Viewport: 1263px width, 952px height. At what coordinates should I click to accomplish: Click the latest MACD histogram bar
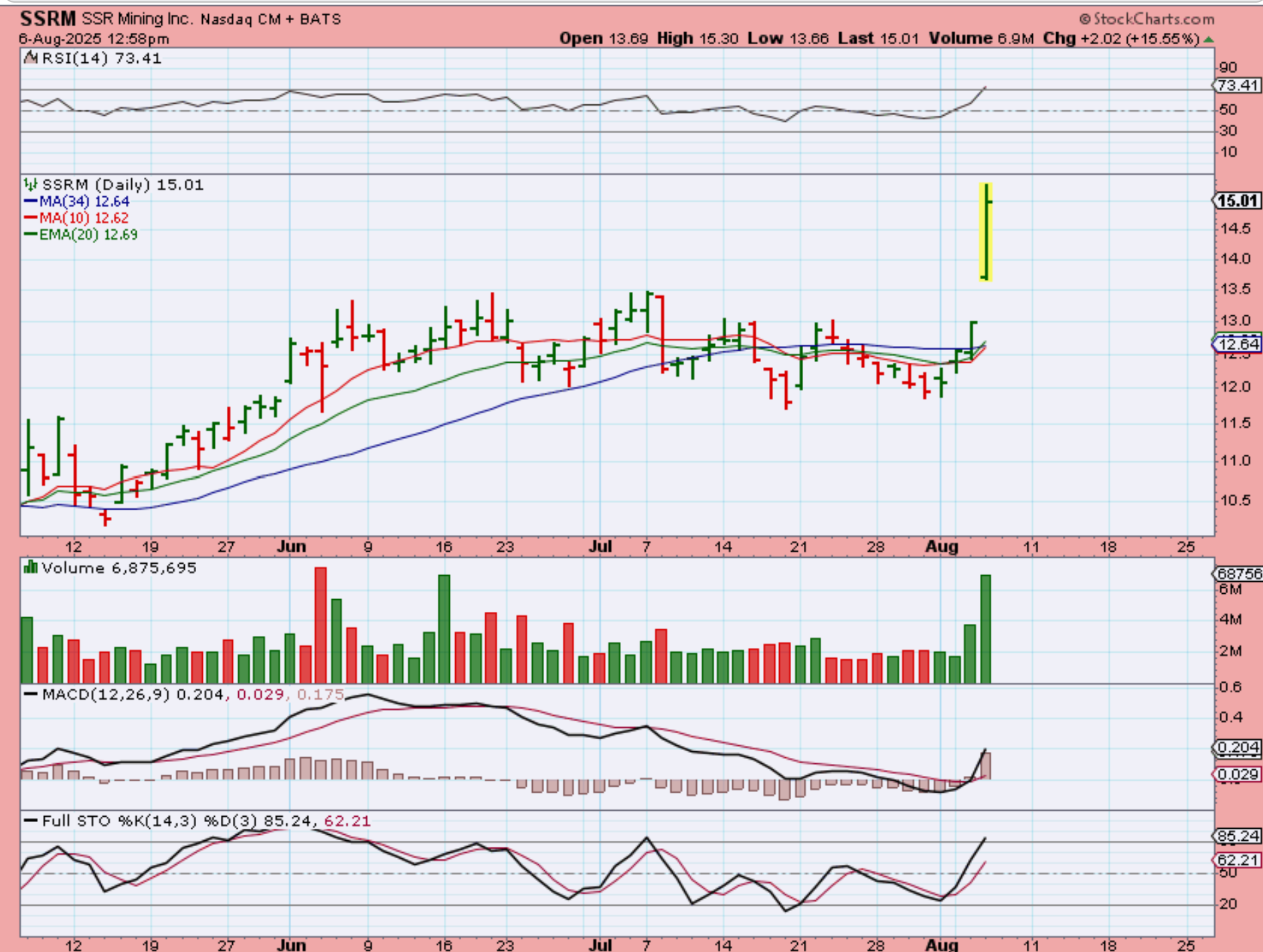point(986,766)
